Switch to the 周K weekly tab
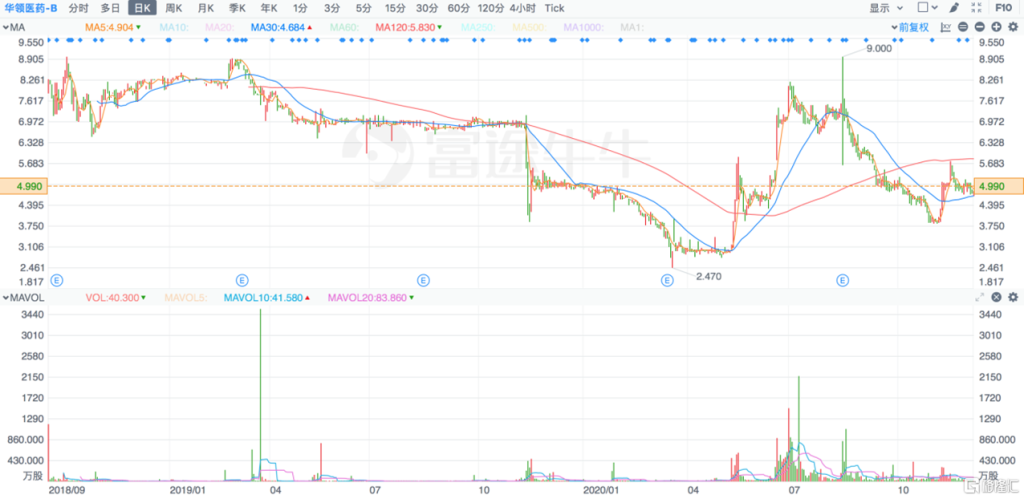The height and width of the screenshot is (499, 1024). [174, 8]
